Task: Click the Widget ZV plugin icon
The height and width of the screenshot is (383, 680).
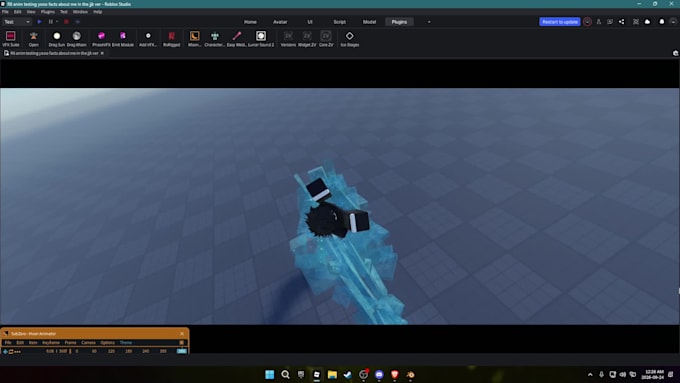Action: pos(307,38)
